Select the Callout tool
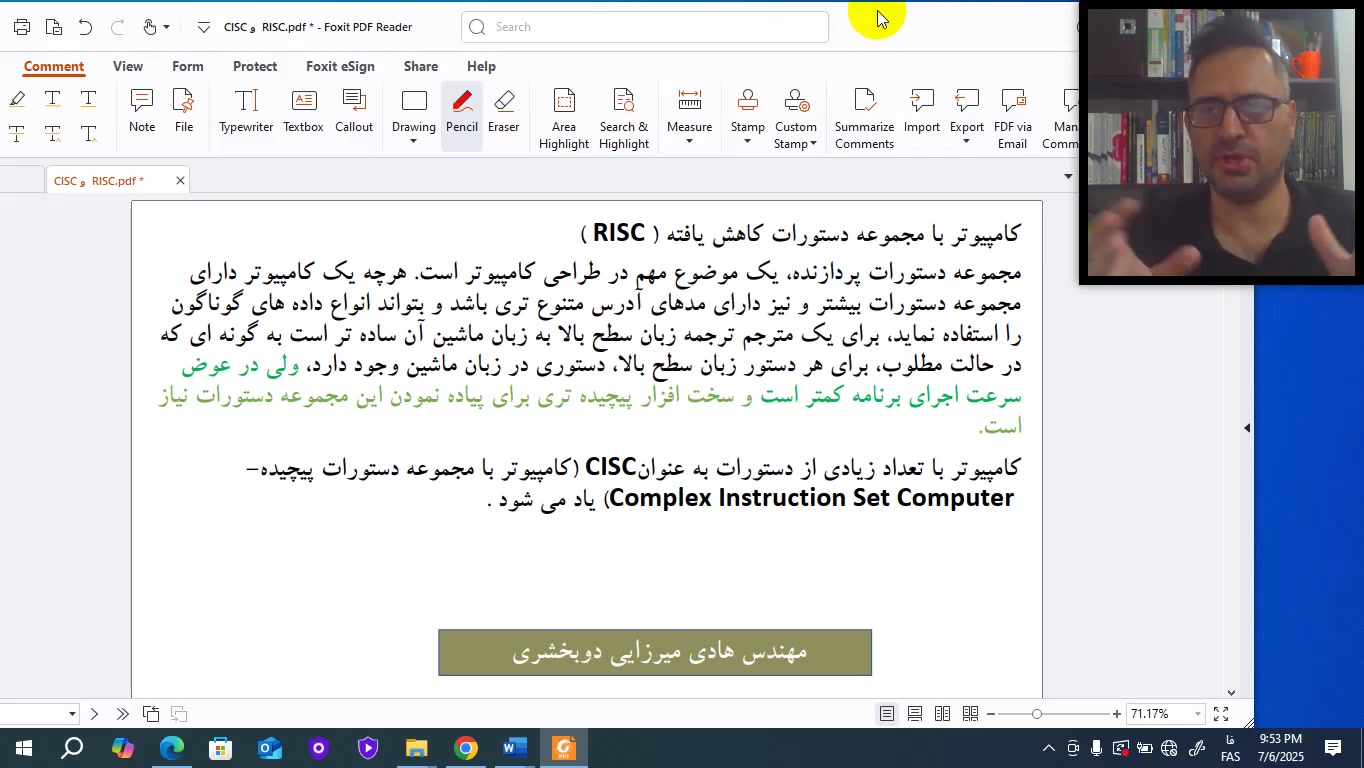The image size is (1364, 768). [354, 111]
